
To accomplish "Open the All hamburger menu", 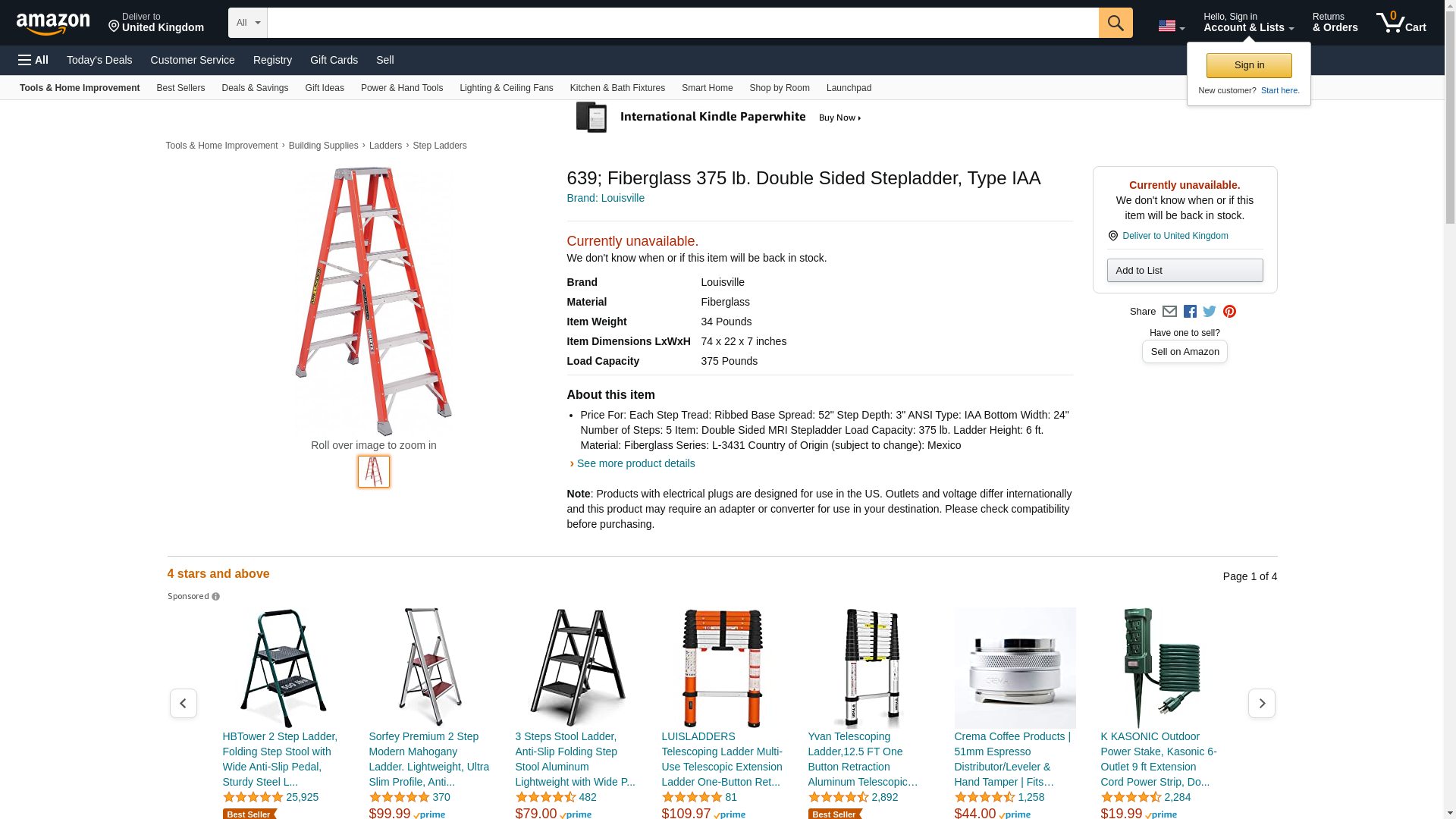I will (33, 60).
